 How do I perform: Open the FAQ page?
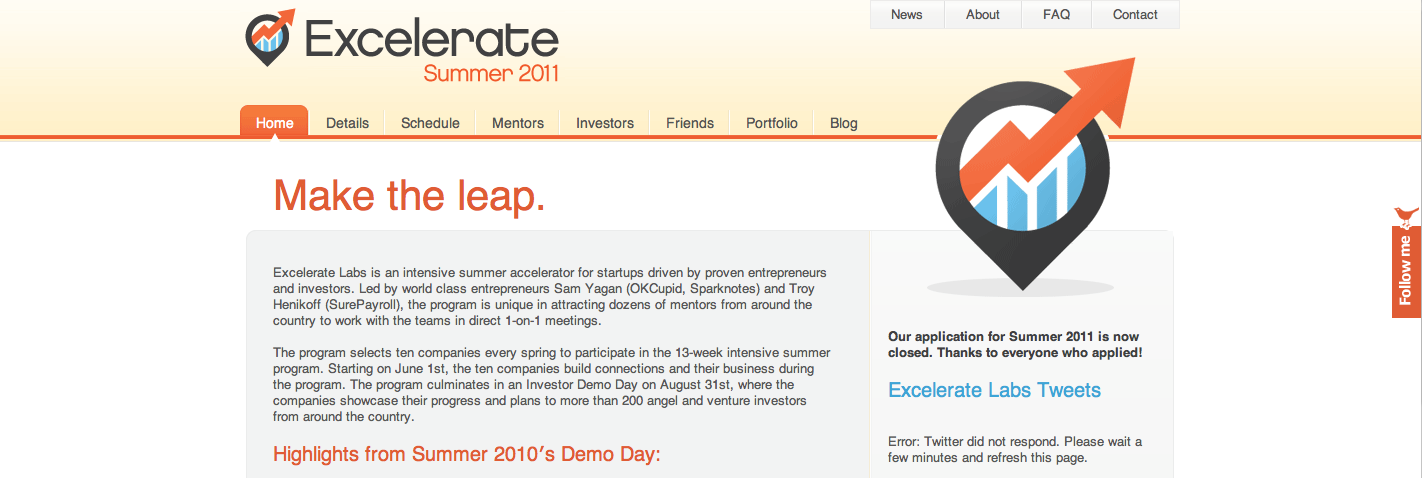pos(1056,15)
